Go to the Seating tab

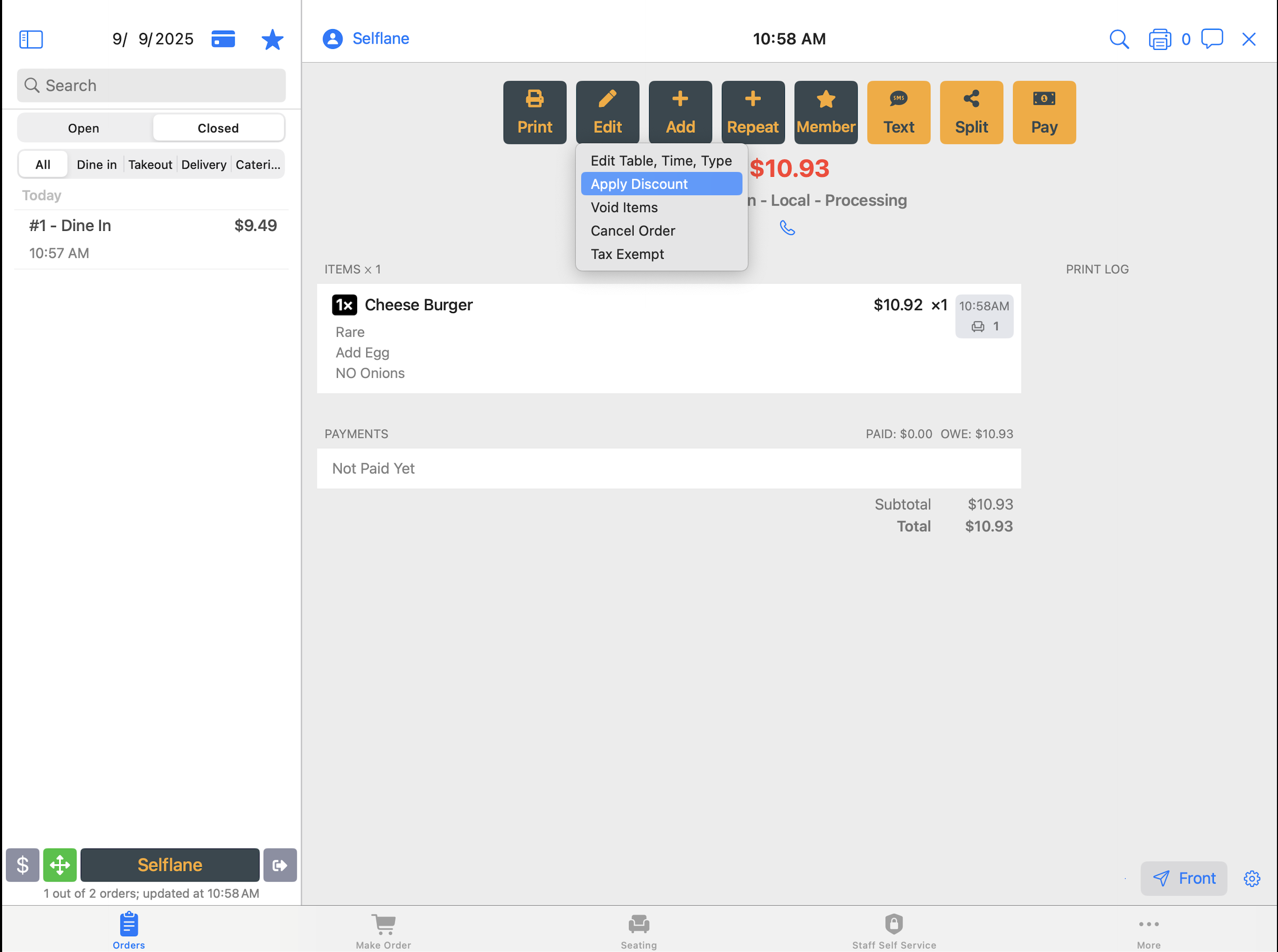click(638, 930)
